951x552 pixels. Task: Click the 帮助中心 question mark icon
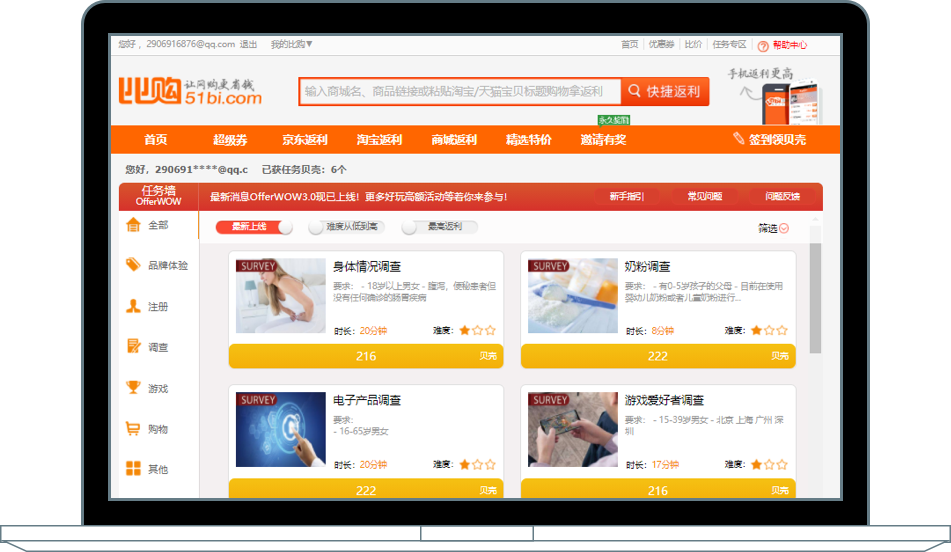[763, 45]
